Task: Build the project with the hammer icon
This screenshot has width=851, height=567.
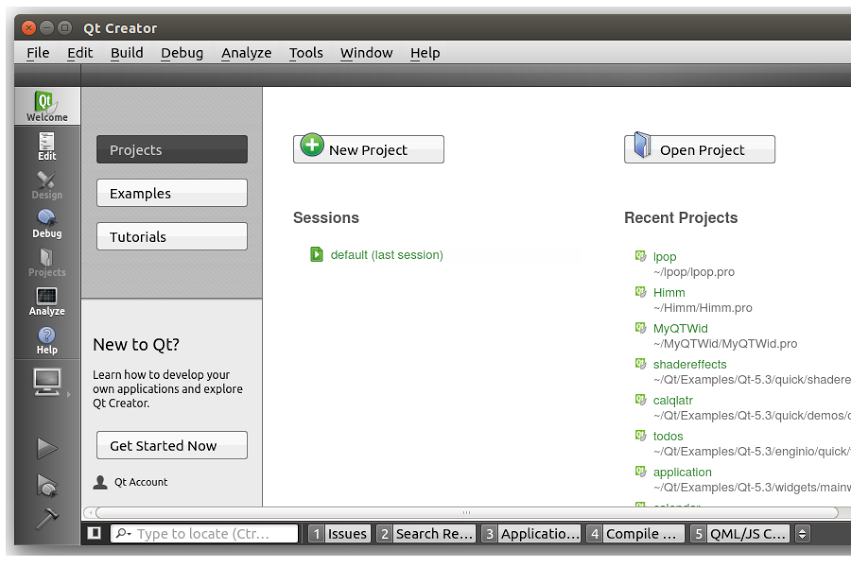Action: tap(47, 518)
